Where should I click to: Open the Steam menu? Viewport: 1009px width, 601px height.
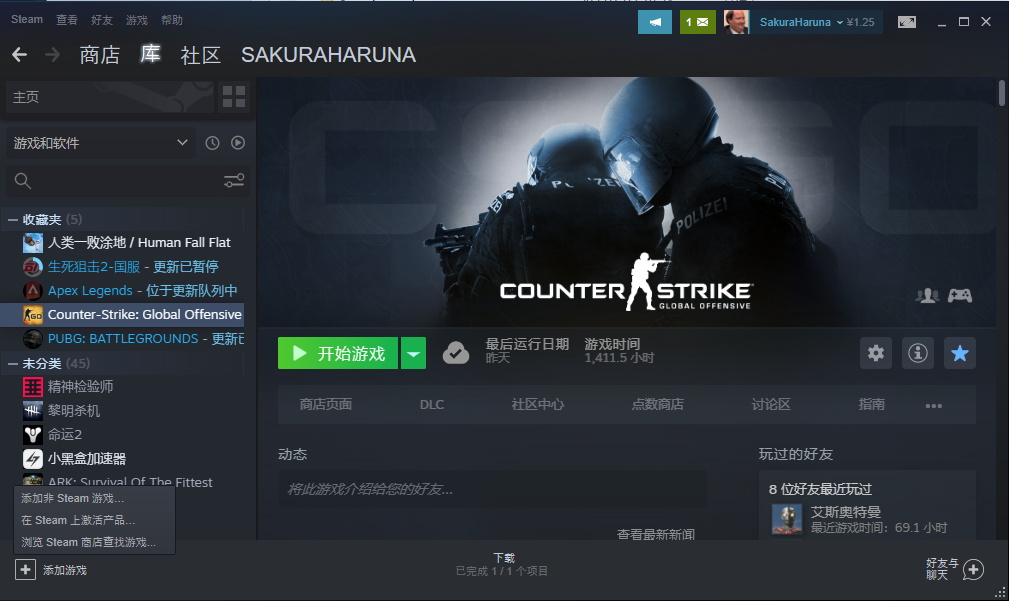coord(27,19)
